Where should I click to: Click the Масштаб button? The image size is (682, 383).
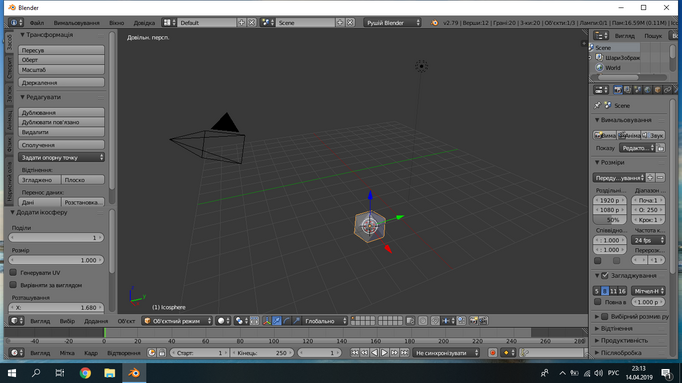click(61, 69)
